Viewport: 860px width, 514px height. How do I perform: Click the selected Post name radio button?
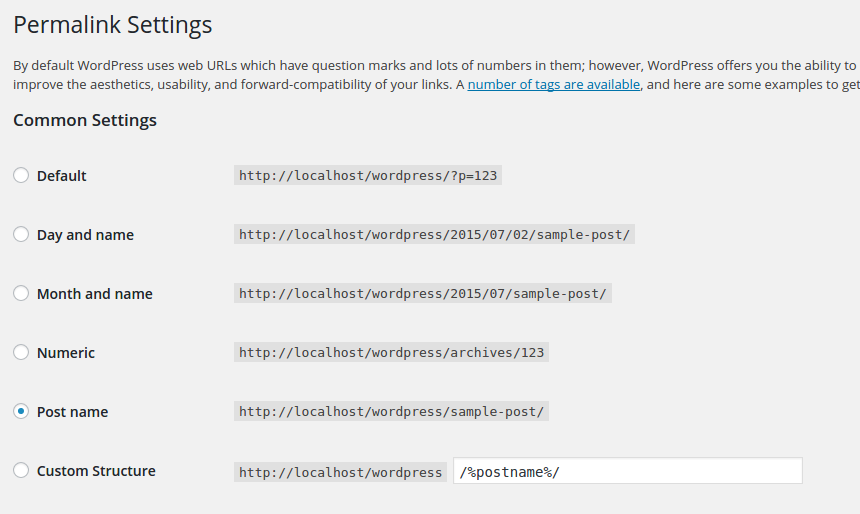[21, 411]
